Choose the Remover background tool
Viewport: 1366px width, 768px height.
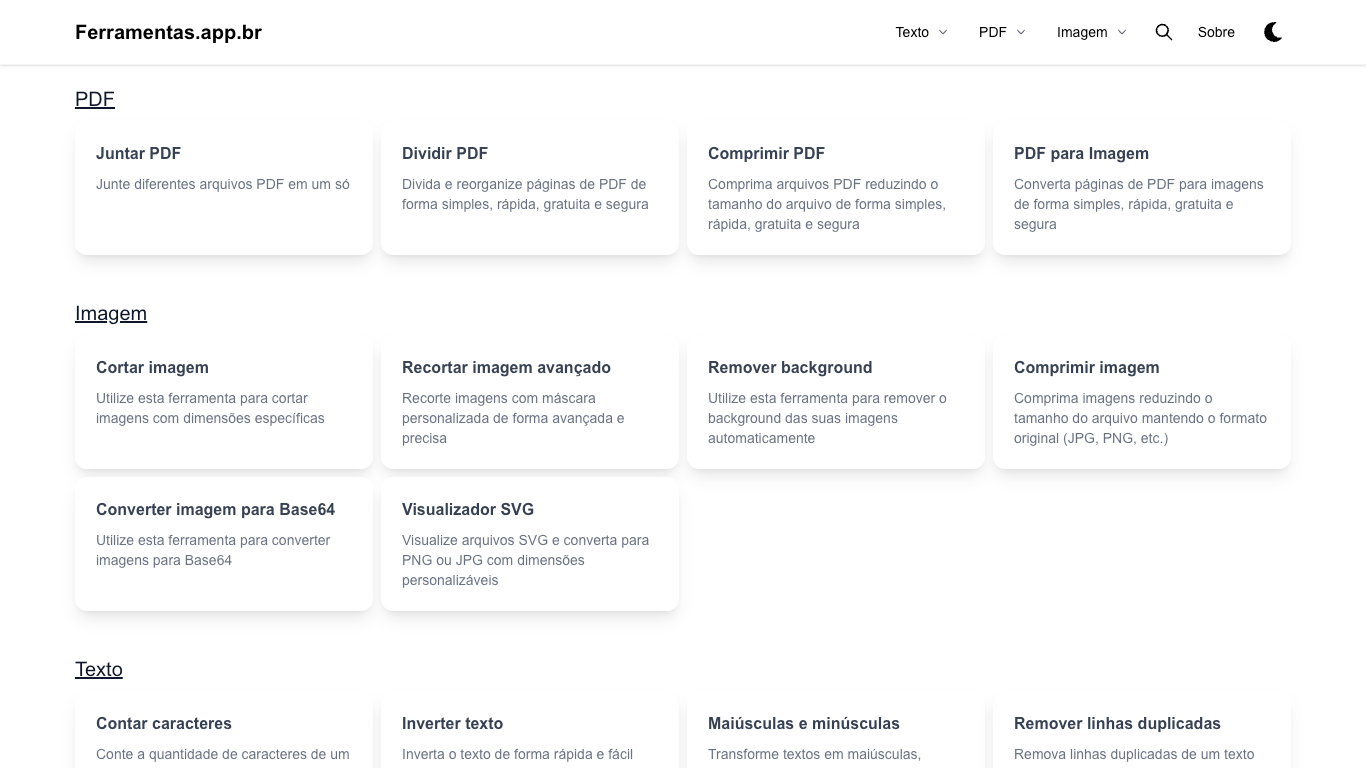pos(836,404)
